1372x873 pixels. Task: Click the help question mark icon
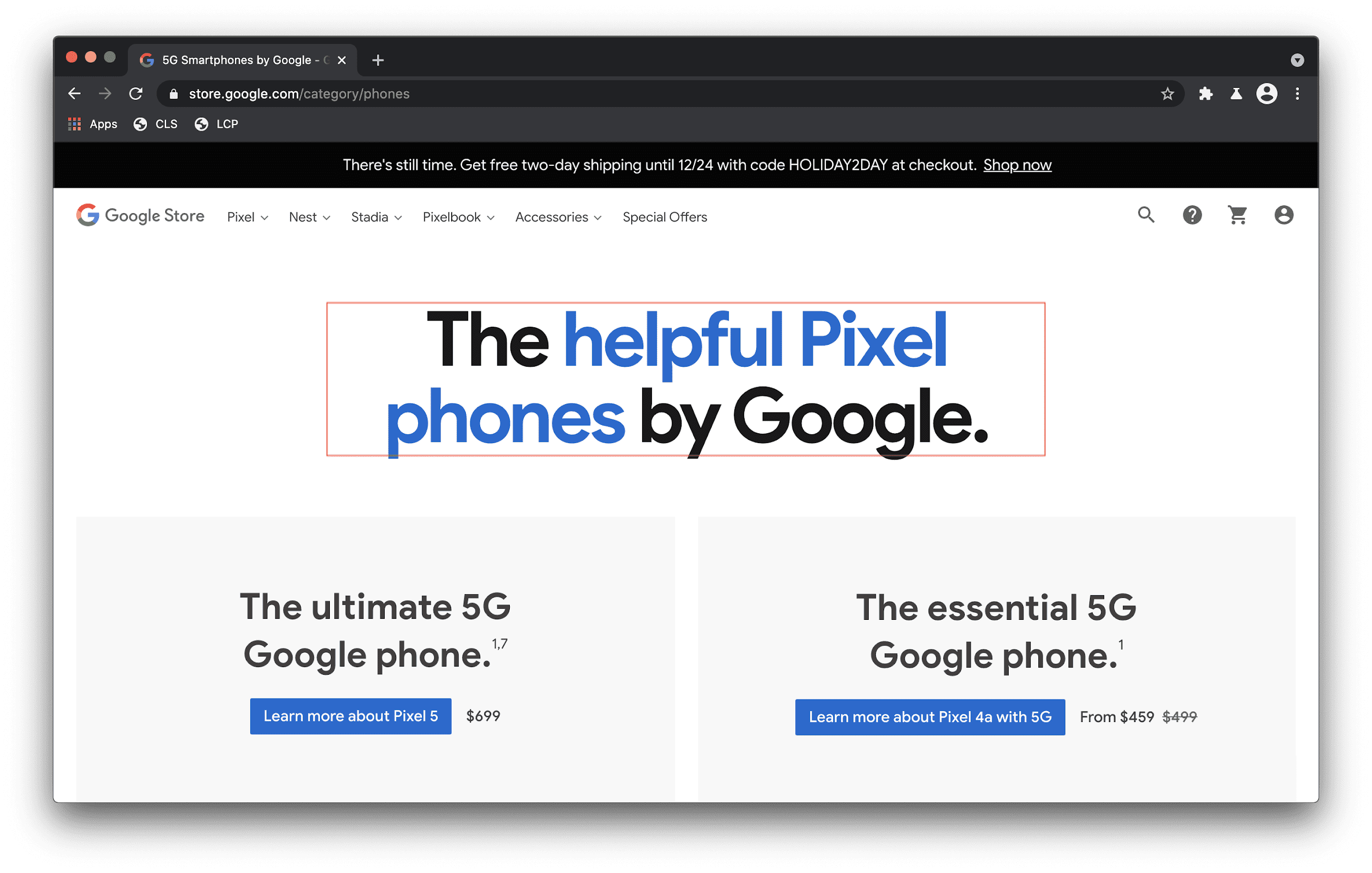click(1191, 216)
